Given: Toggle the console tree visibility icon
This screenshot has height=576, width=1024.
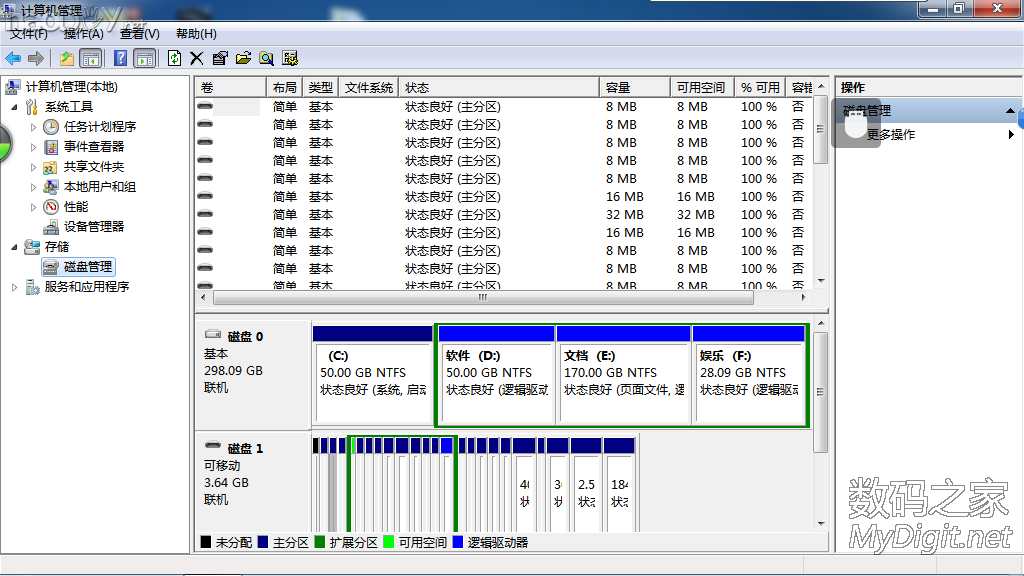Looking at the screenshot, I should pyautogui.click(x=91, y=58).
